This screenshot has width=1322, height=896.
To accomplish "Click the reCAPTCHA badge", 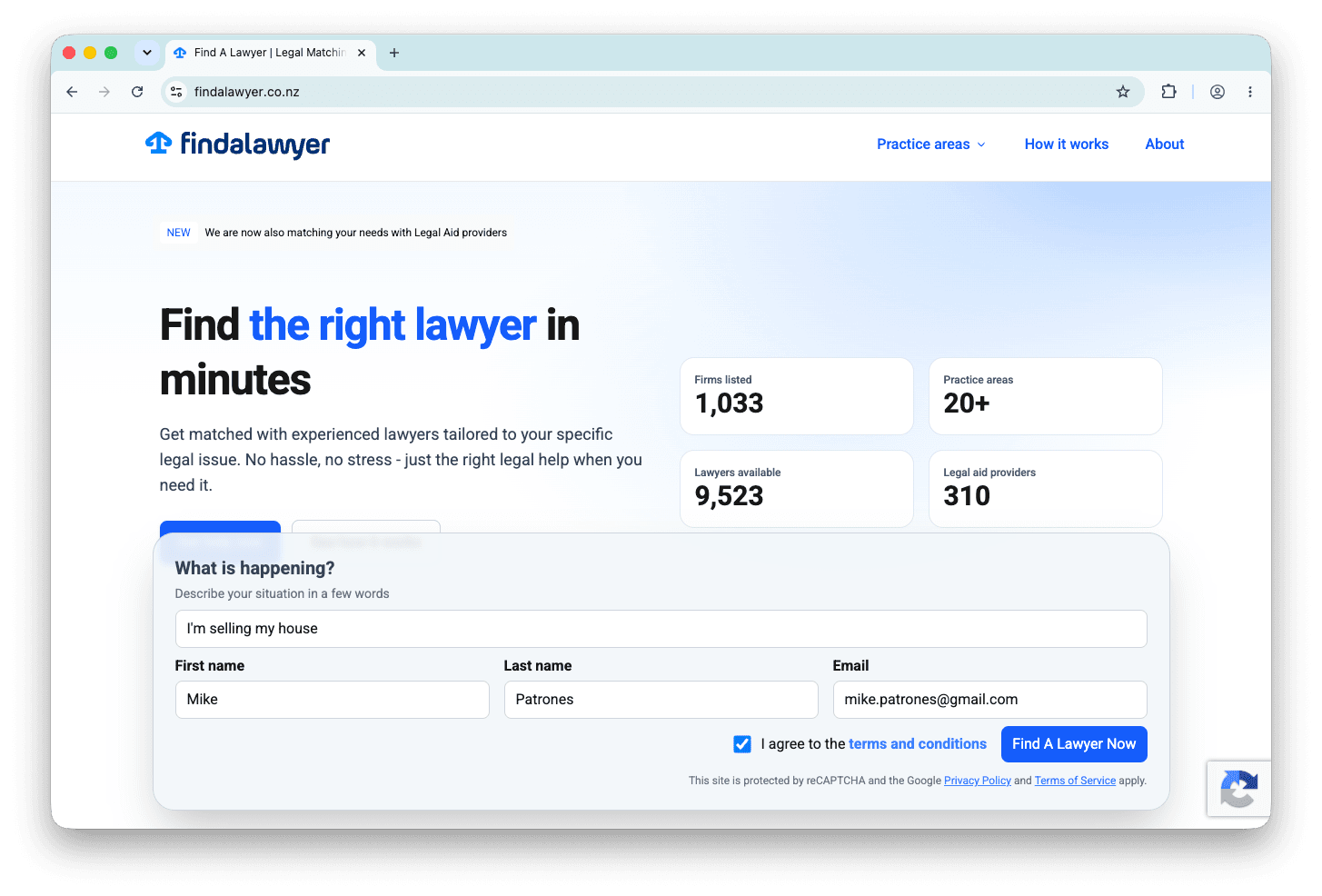I will (x=1238, y=788).
